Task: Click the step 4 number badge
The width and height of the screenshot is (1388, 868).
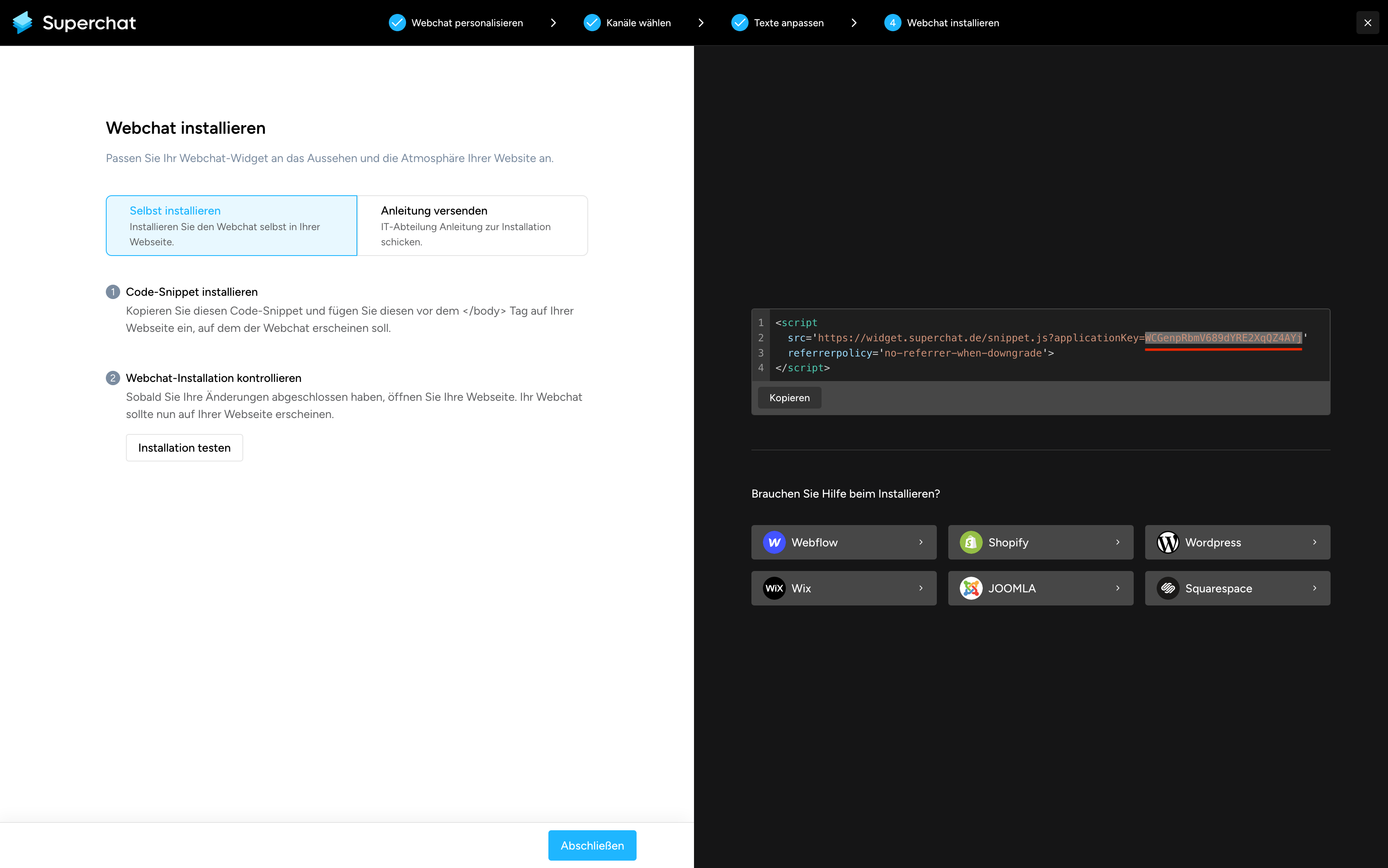Action: (893, 23)
